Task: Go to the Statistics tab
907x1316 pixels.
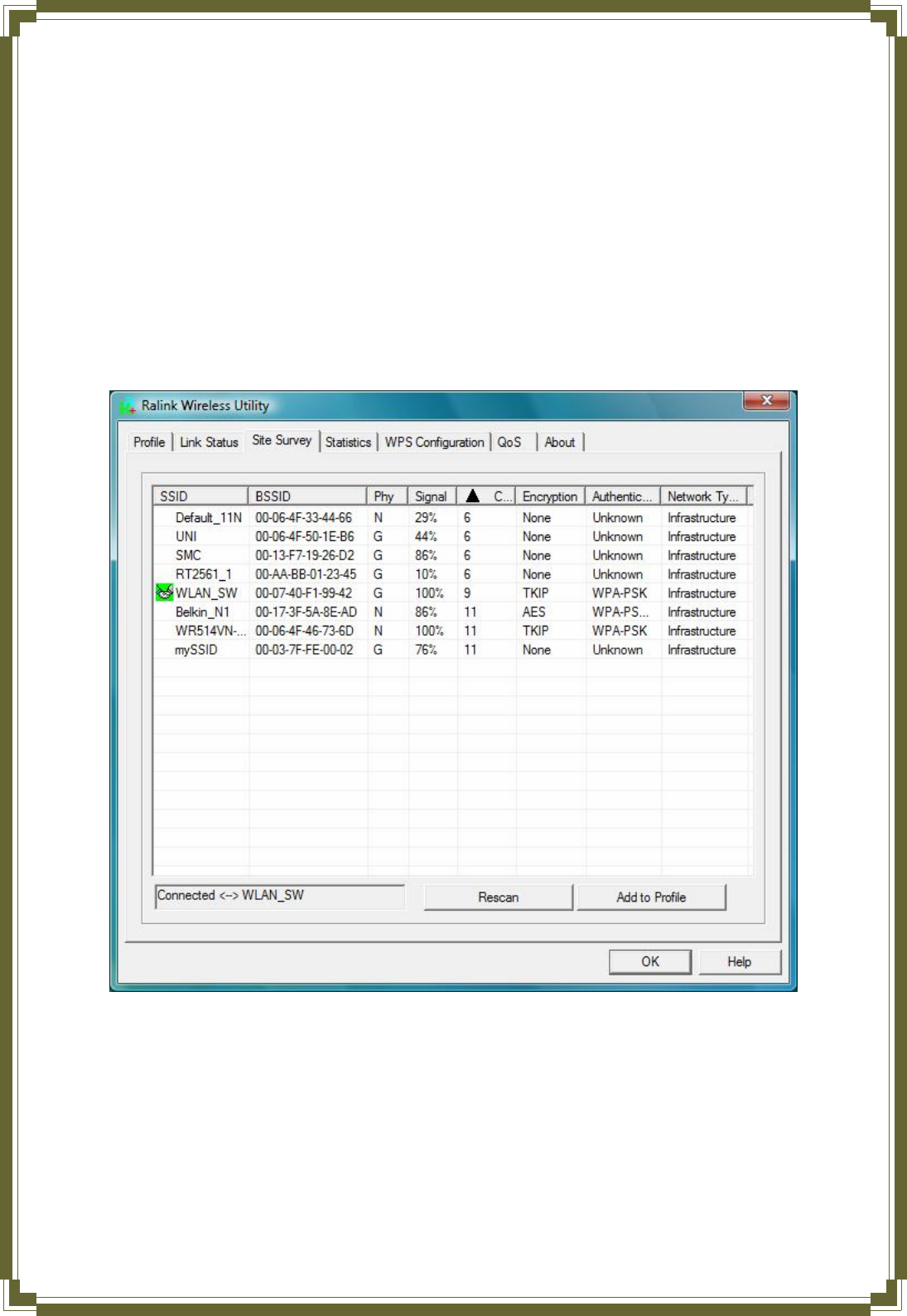Action: pyautogui.click(x=348, y=442)
